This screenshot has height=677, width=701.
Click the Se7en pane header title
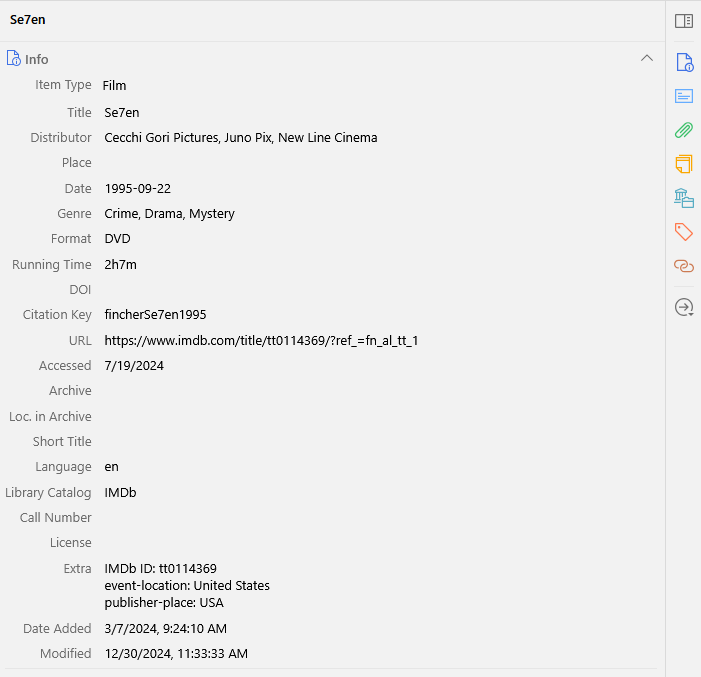pyautogui.click(x=28, y=20)
